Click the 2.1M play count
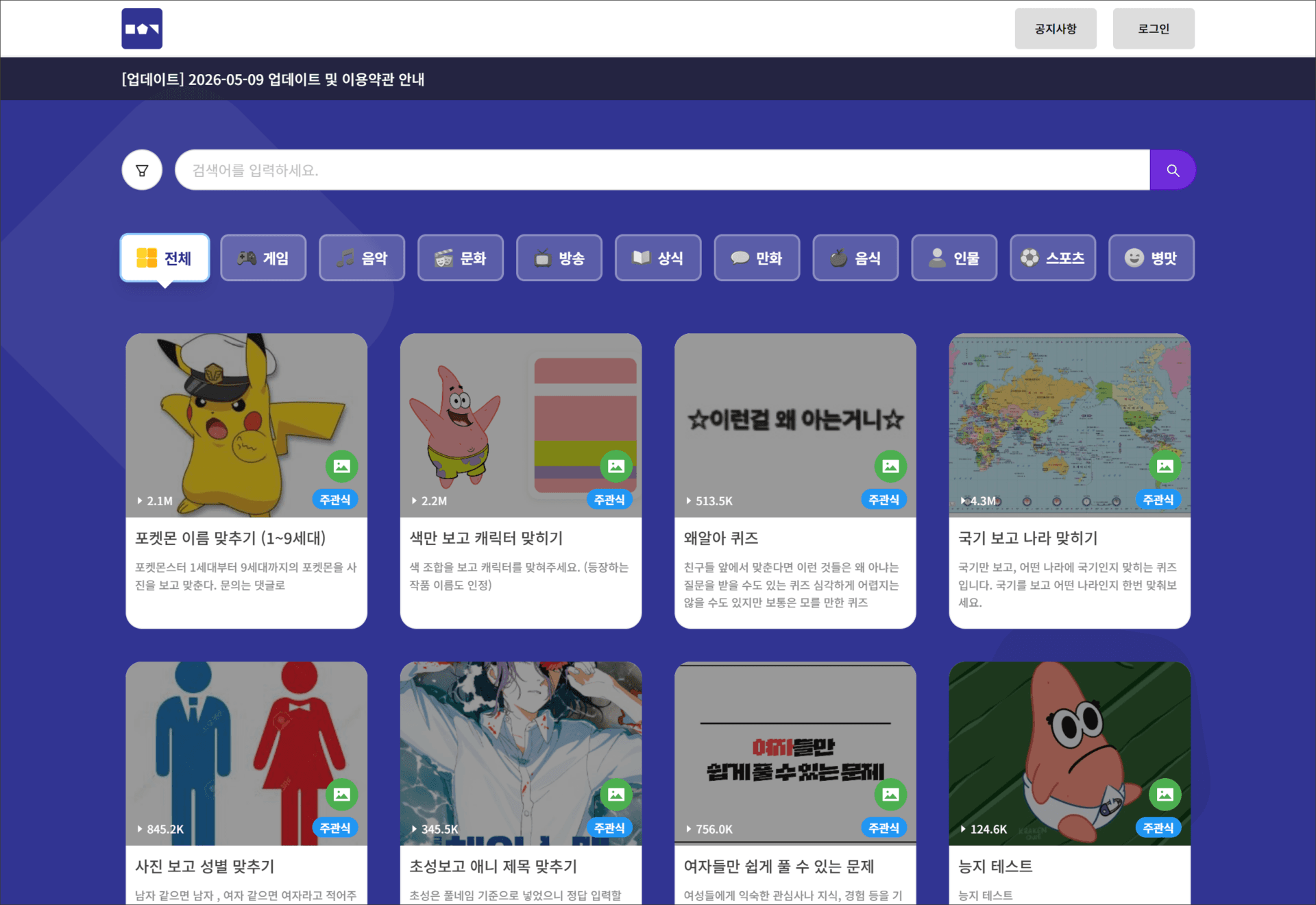The width and height of the screenshot is (1316, 905). pyautogui.click(x=155, y=501)
